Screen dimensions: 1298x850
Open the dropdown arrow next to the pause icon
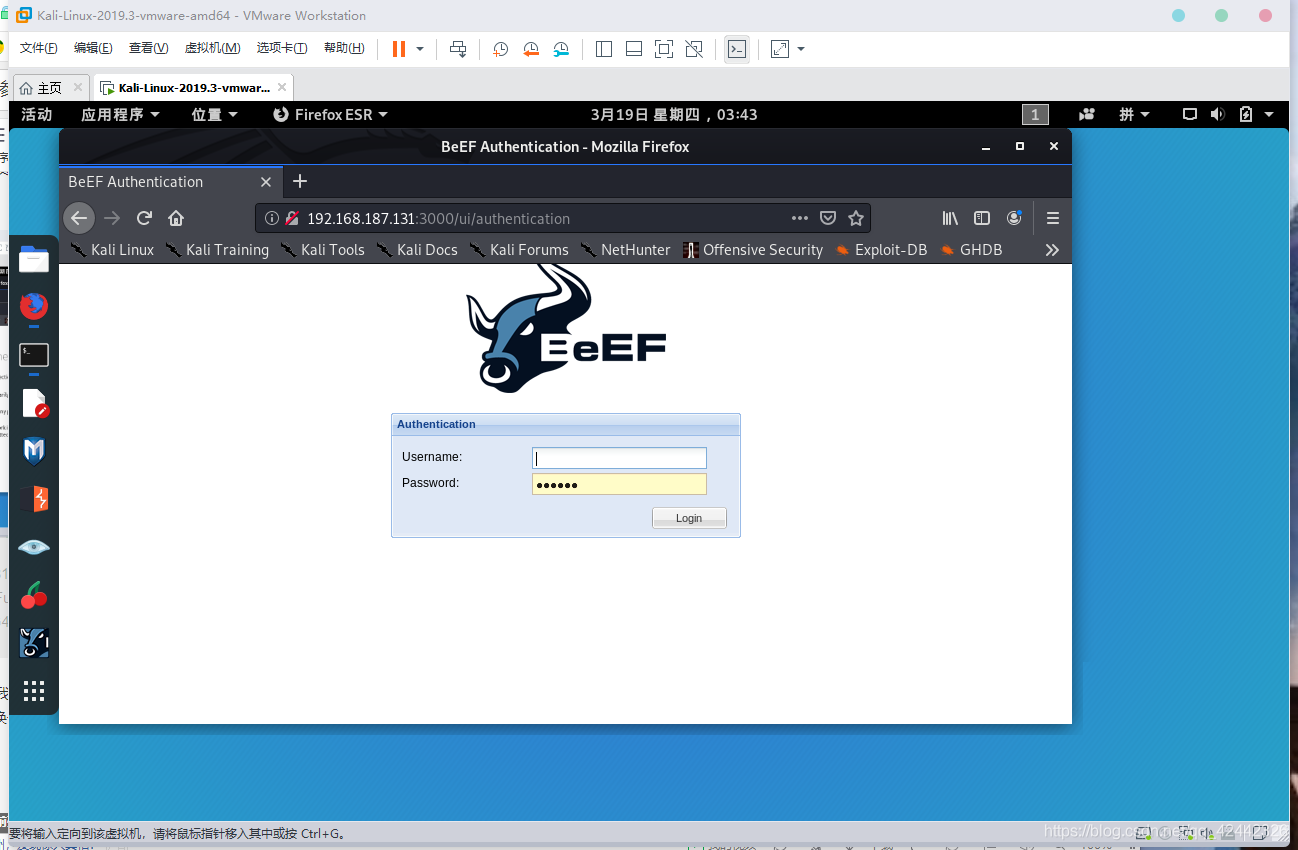tap(420, 49)
